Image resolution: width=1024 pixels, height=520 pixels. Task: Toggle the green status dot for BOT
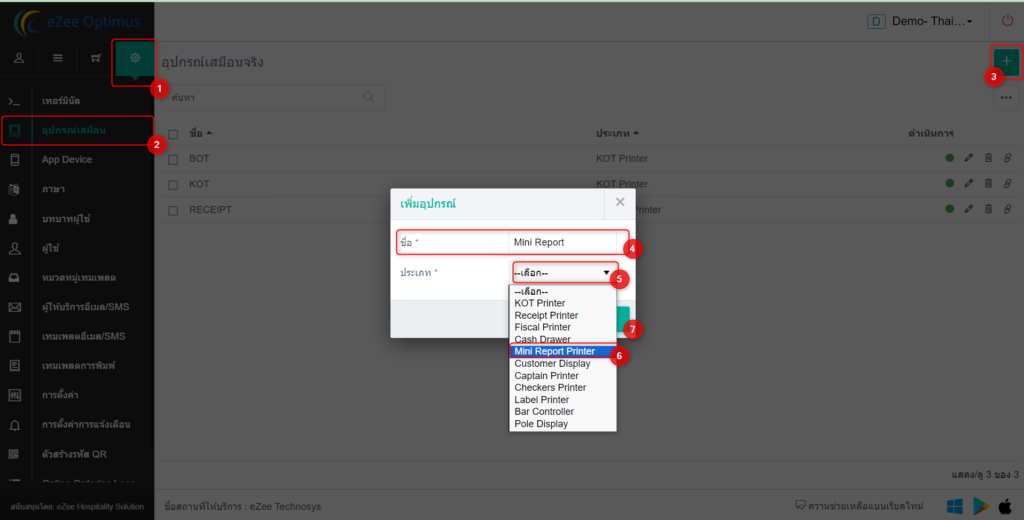pos(950,158)
